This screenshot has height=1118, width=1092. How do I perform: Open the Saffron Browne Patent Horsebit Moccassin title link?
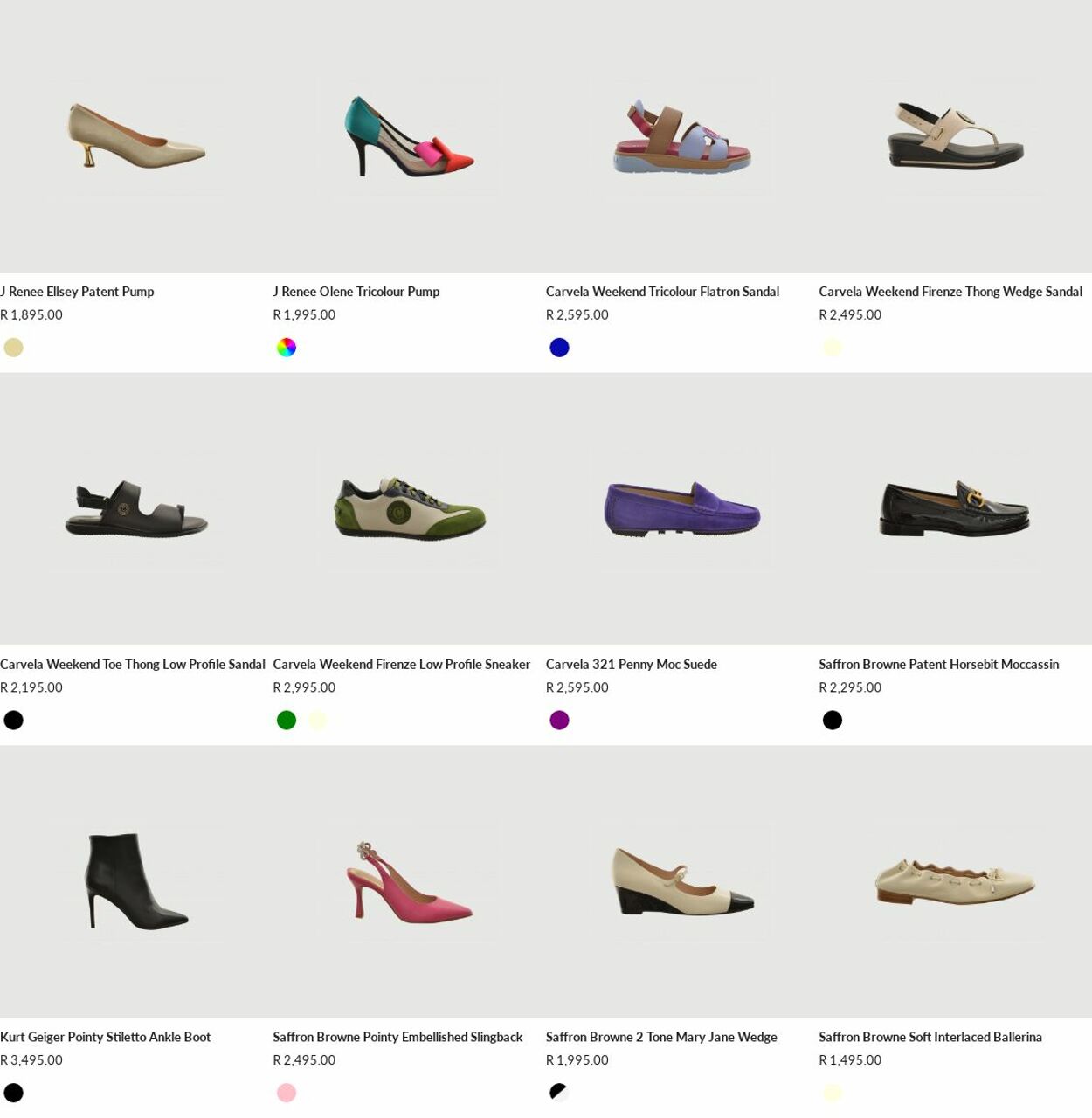[x=939, y=665]
